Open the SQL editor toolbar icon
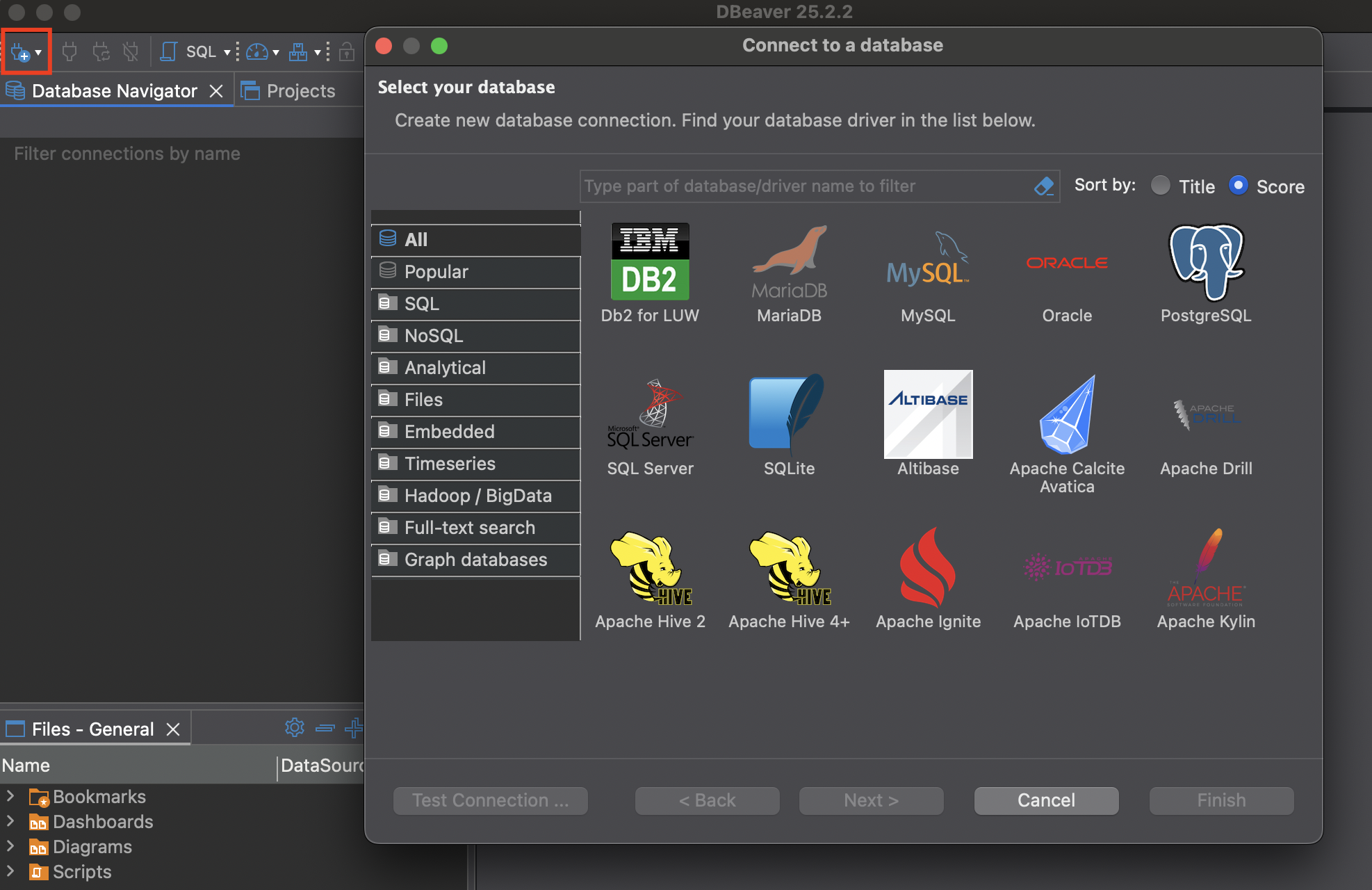1372x890 pixels. click(169, 51)
